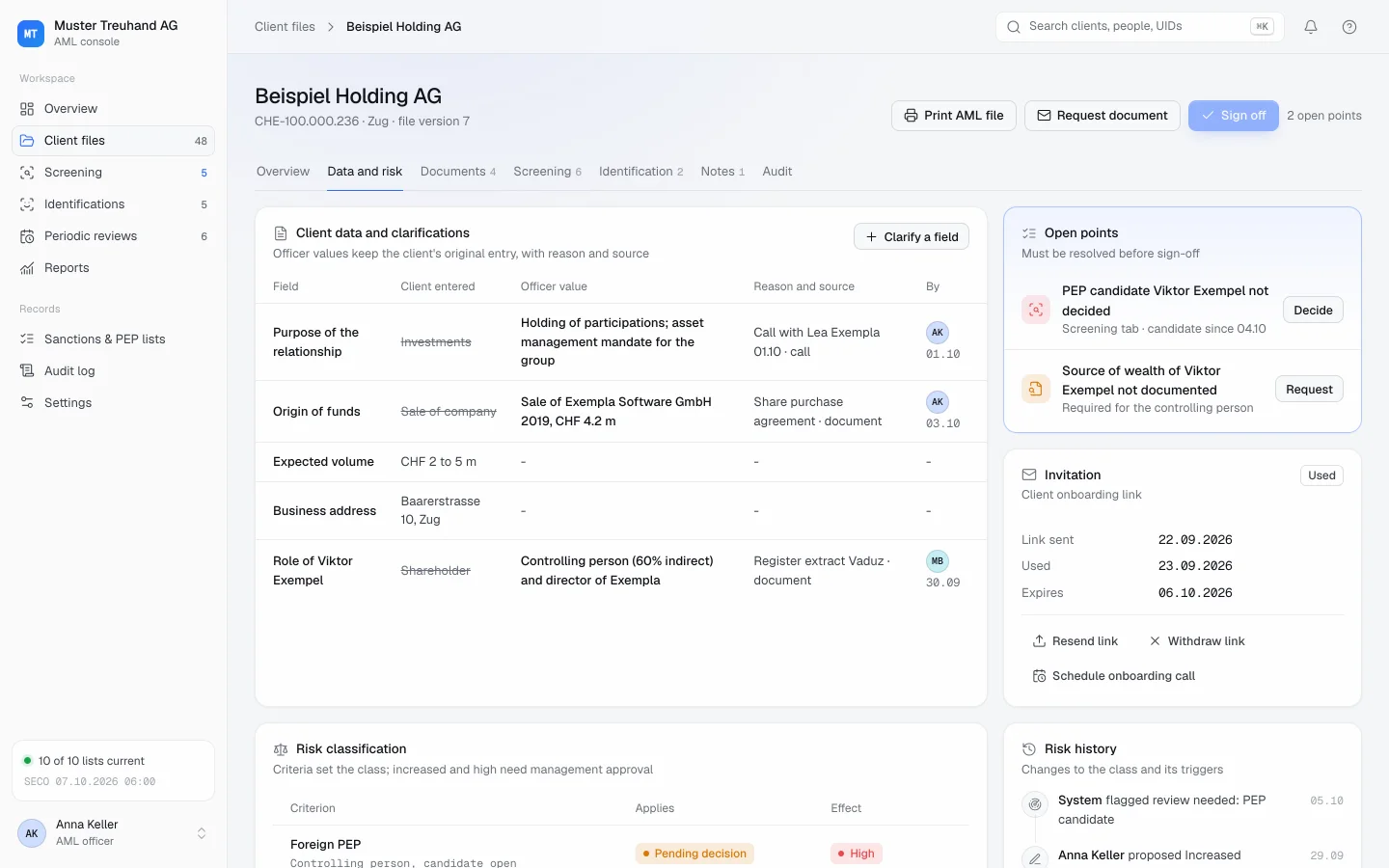The width and height of the screenshot is (1389, 868).
Task: Go to Client files breadcrumb
Action: coord(285,27)
